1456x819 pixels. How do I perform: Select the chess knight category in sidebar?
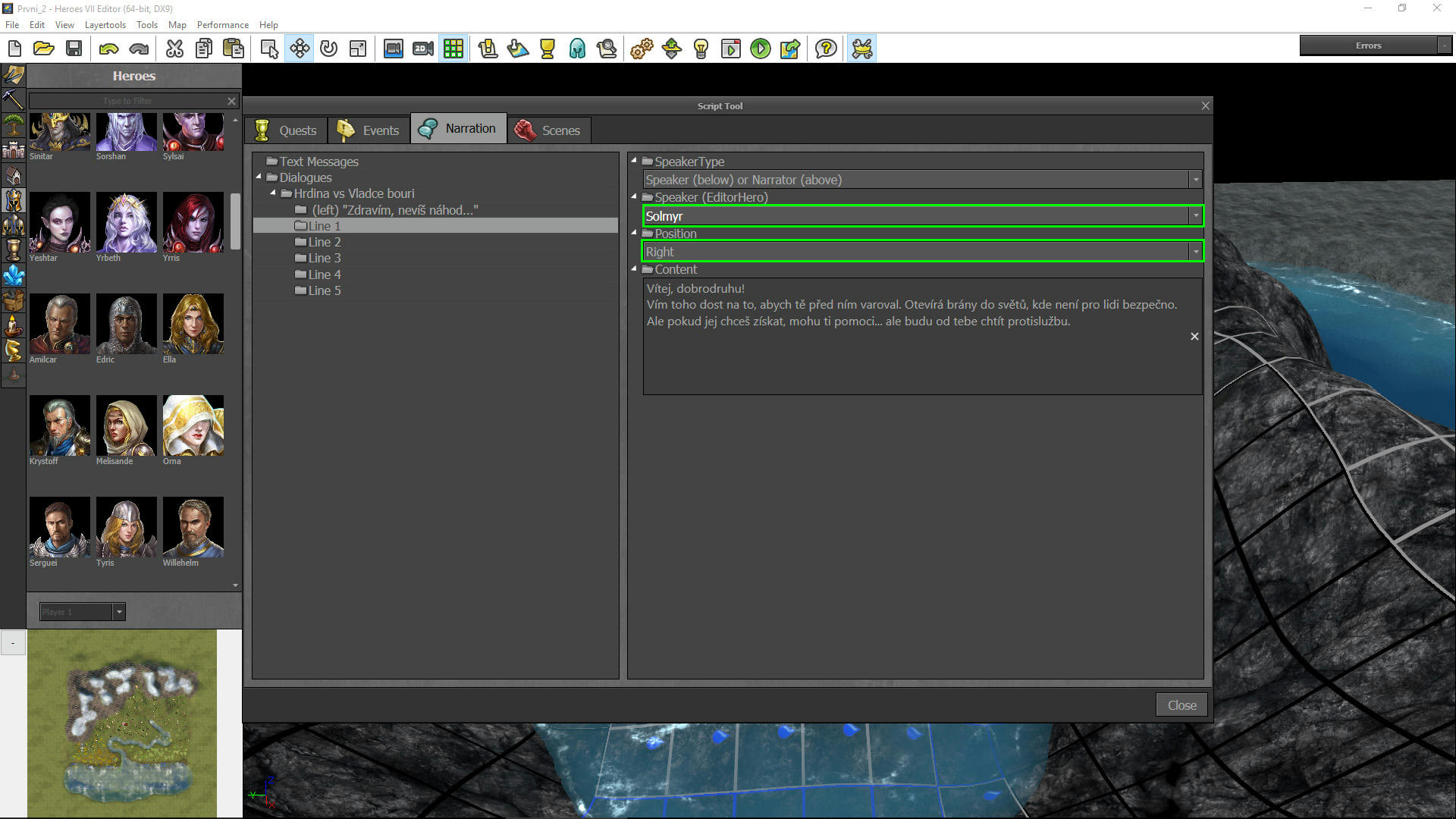(13, 350)
